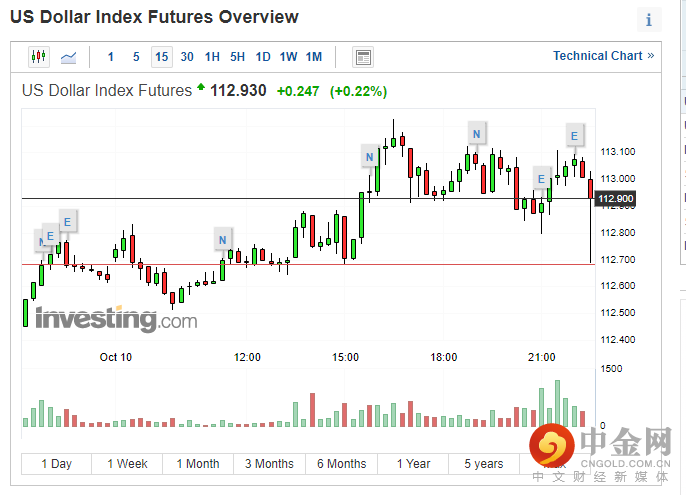Select the 1H interval
The image size is (686, 495).
tap(212, 57)
